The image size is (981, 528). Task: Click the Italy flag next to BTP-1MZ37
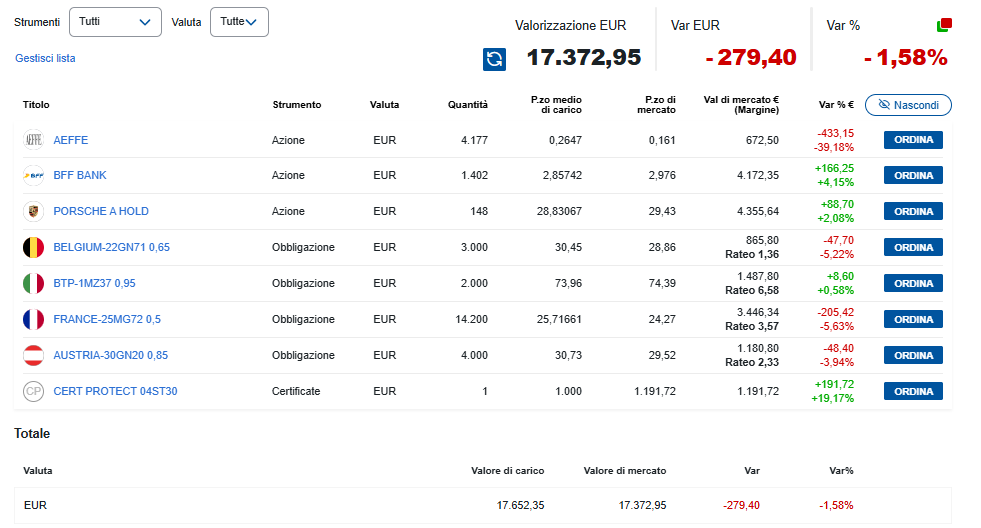(x=34, y=283)
